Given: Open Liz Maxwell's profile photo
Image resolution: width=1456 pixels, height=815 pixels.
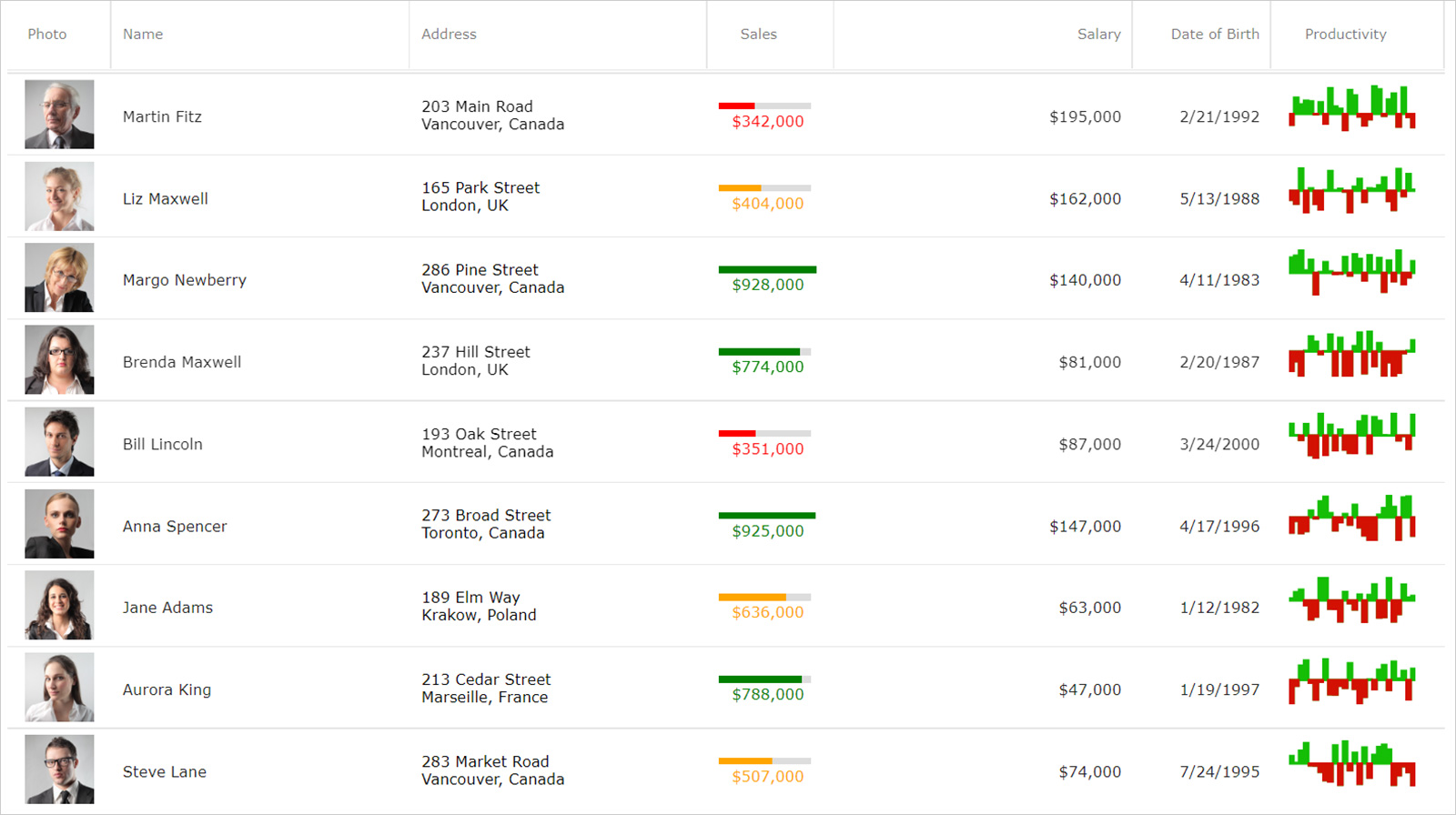Looking at the screenshot, I should pos(59,196).
